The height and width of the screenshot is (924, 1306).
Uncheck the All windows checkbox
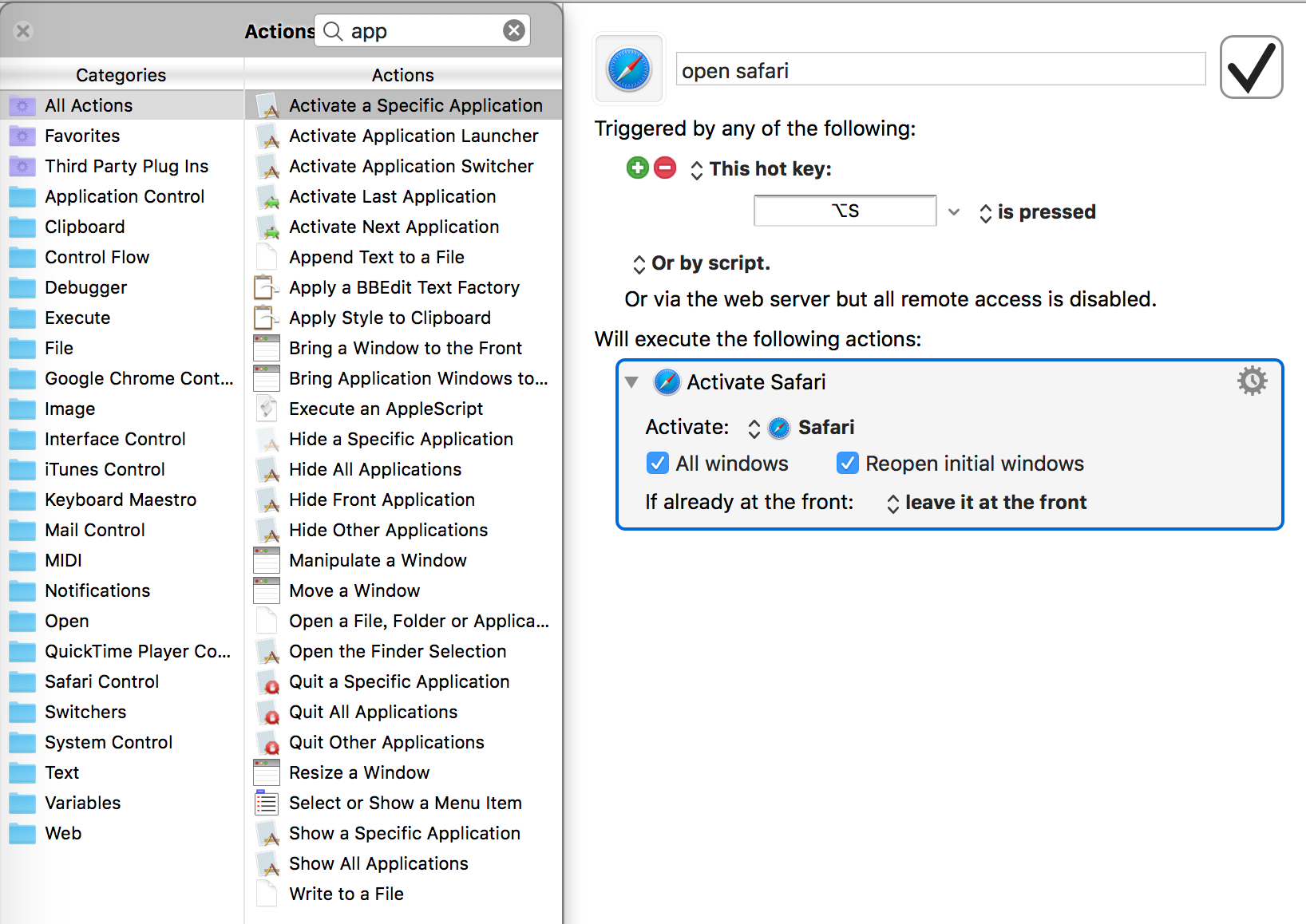657,464
